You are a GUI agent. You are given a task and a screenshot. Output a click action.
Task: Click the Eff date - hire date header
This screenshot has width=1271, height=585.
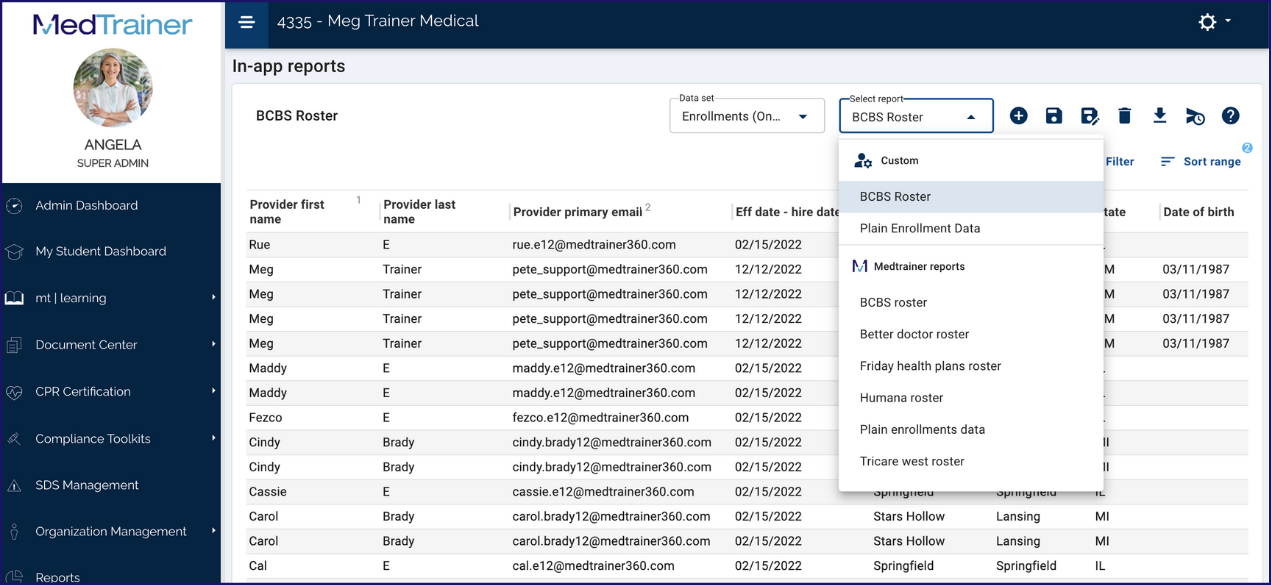(788, 212)
